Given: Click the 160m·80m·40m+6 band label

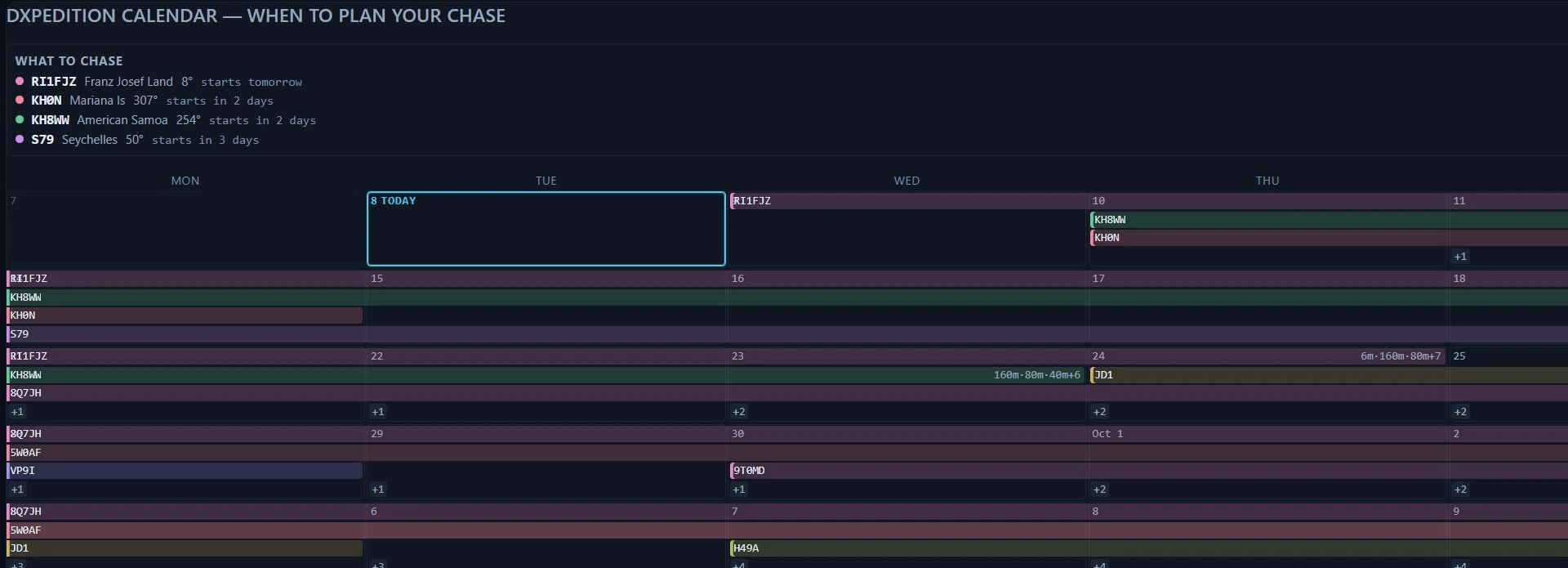Looking at the screenshot, I should point(1036,375).
